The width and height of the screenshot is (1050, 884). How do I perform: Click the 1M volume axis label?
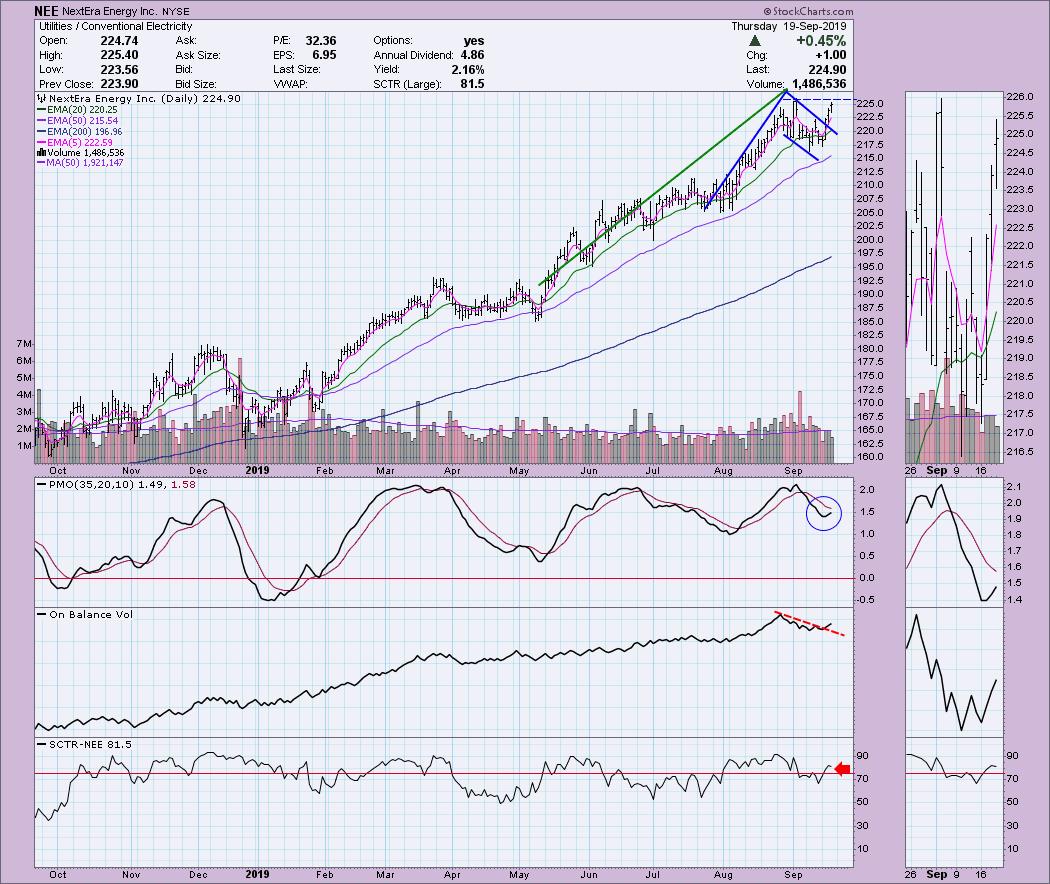coord(23,446)
